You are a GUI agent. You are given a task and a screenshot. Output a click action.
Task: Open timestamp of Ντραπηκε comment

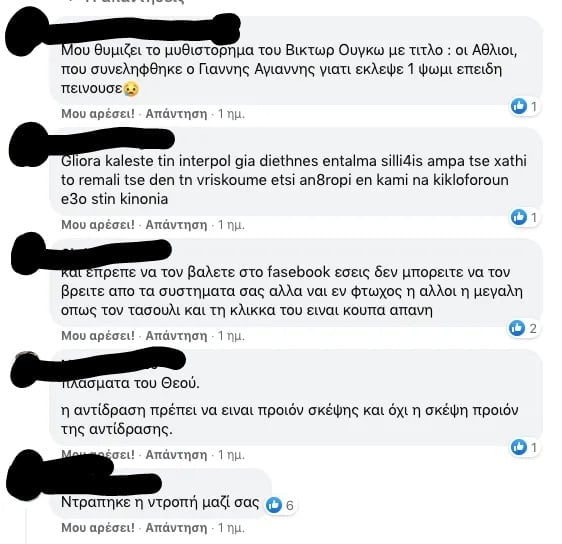pyautogui.click(x=231, y=528)
